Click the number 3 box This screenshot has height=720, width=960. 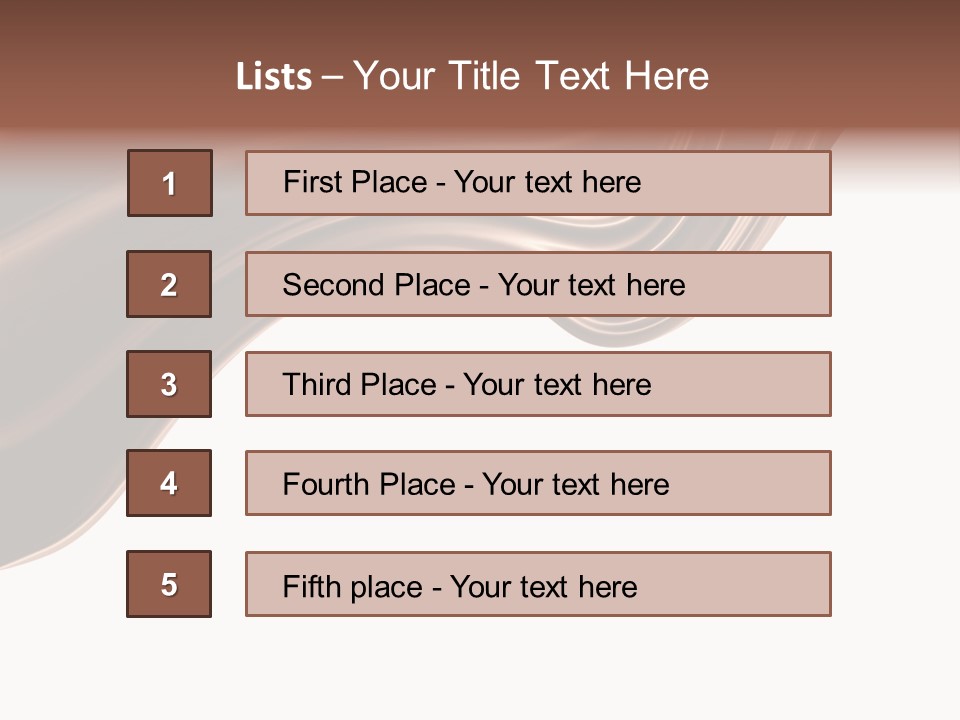point(169,384)
